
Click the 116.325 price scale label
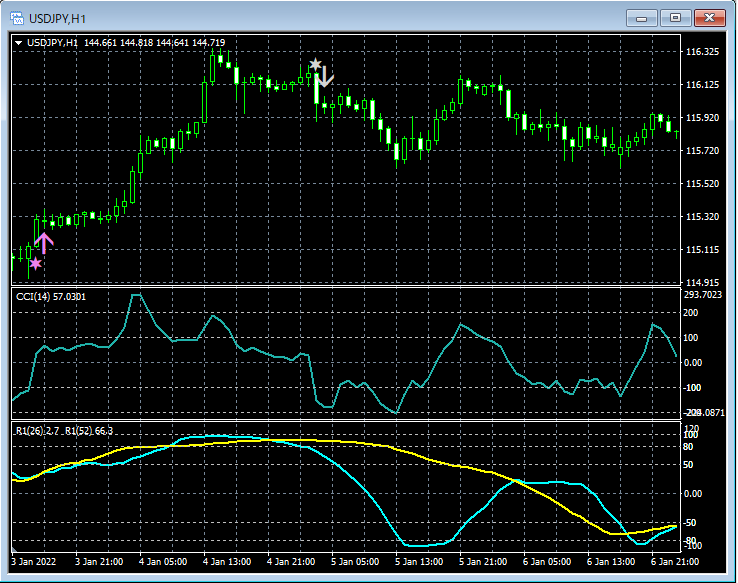coord(704,52)
